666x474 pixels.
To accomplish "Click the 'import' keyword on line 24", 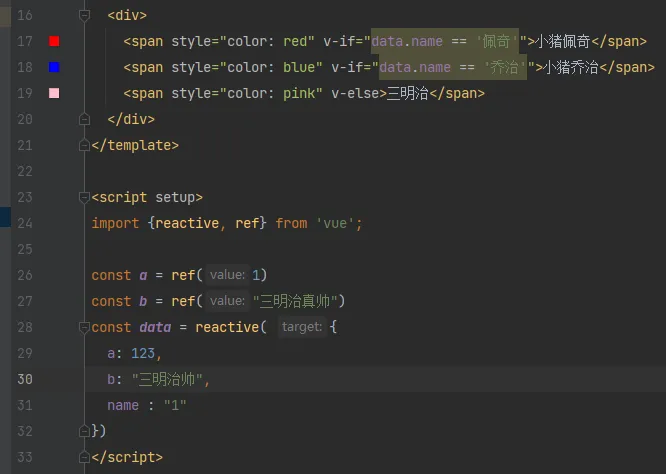I will click(115, 223).
